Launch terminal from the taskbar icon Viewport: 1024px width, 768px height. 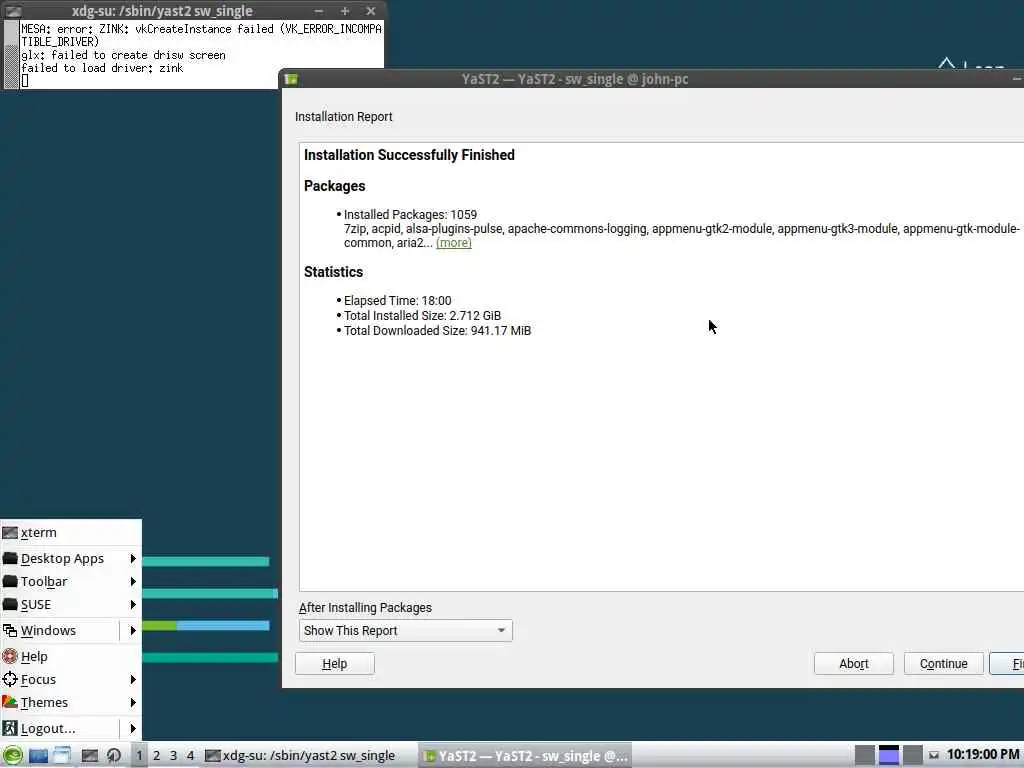pos(89,756)
